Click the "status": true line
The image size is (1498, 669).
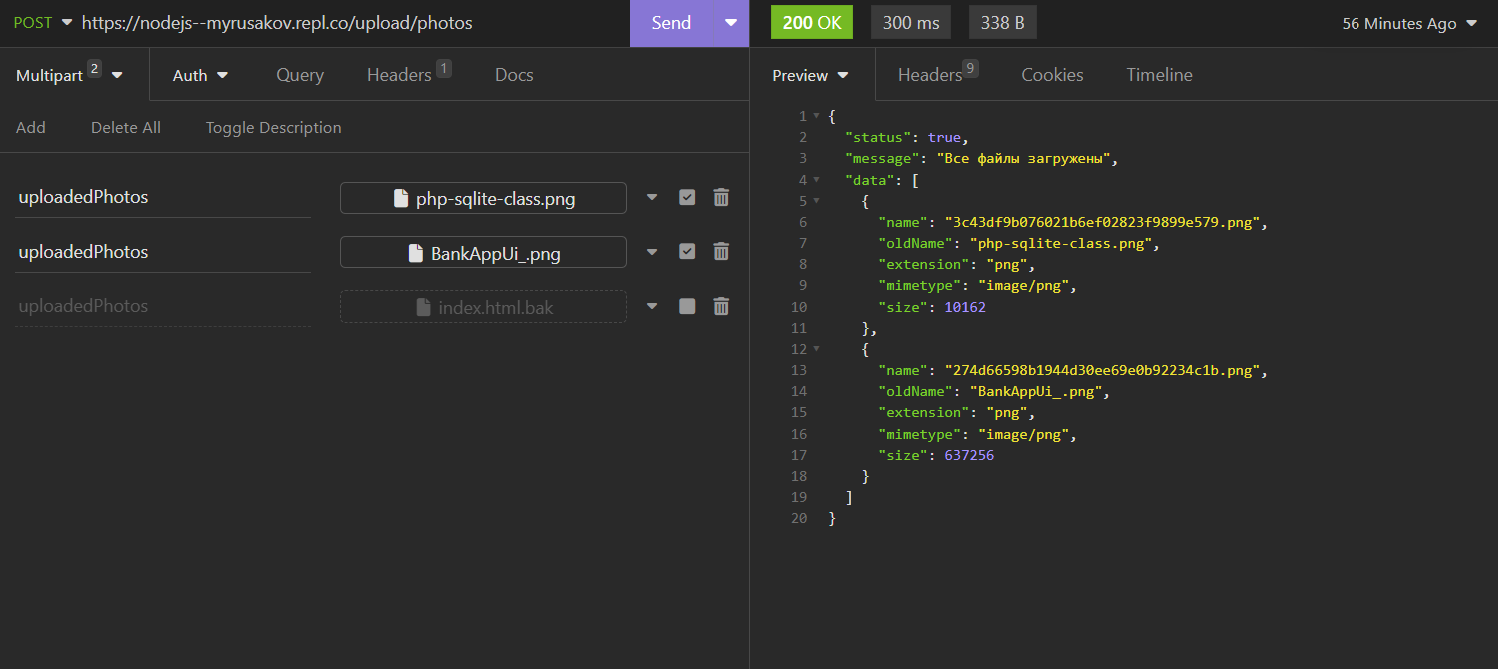[x=907, y=137]
